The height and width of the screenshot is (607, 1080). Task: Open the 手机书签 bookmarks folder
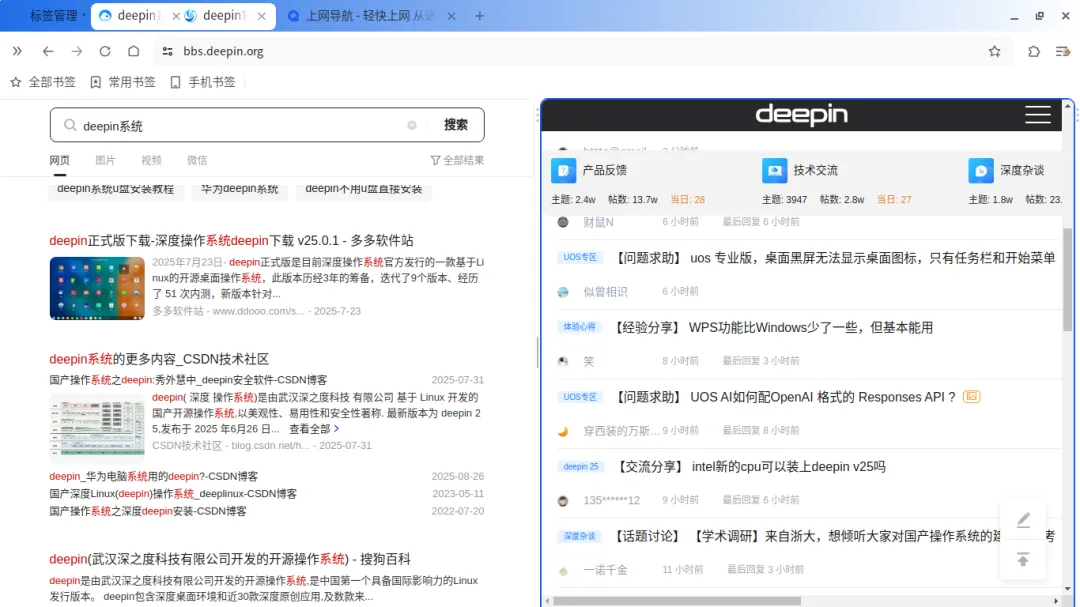coord(203,82)
